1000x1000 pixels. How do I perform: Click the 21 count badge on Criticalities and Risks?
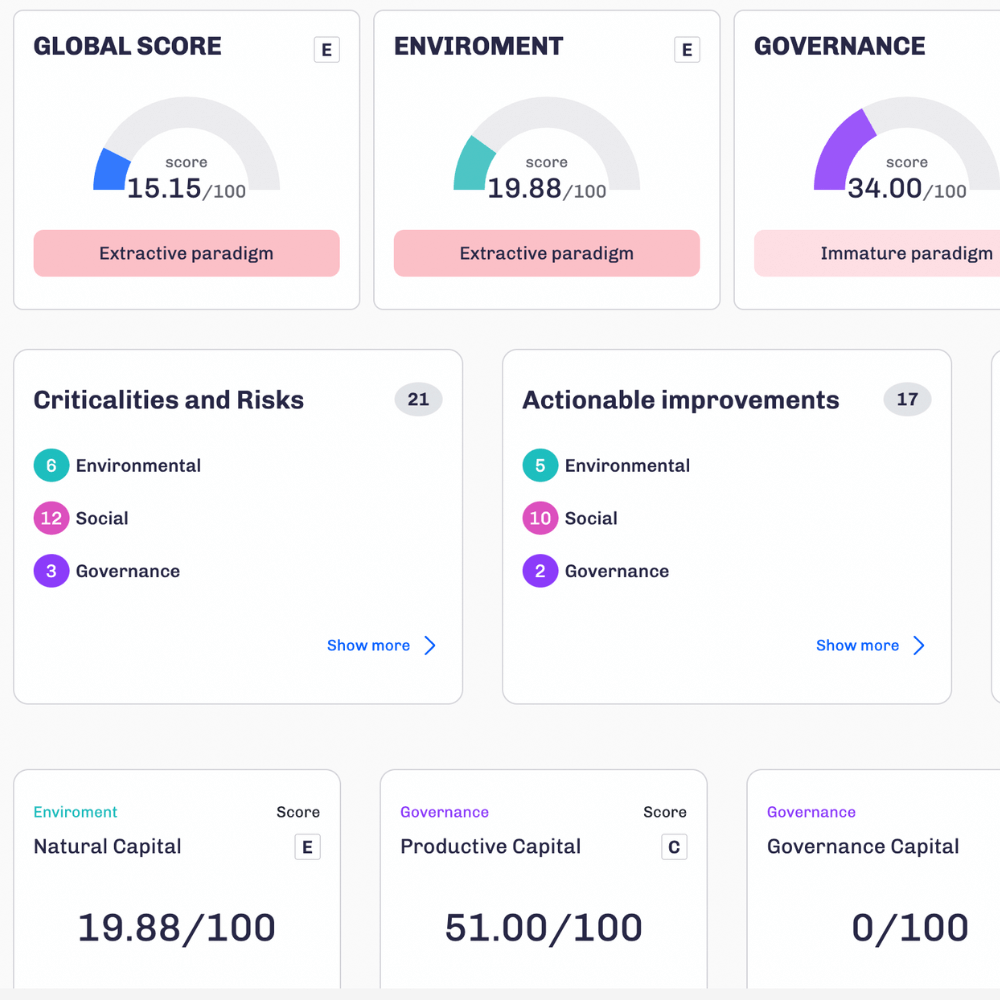tap(418, 400)
